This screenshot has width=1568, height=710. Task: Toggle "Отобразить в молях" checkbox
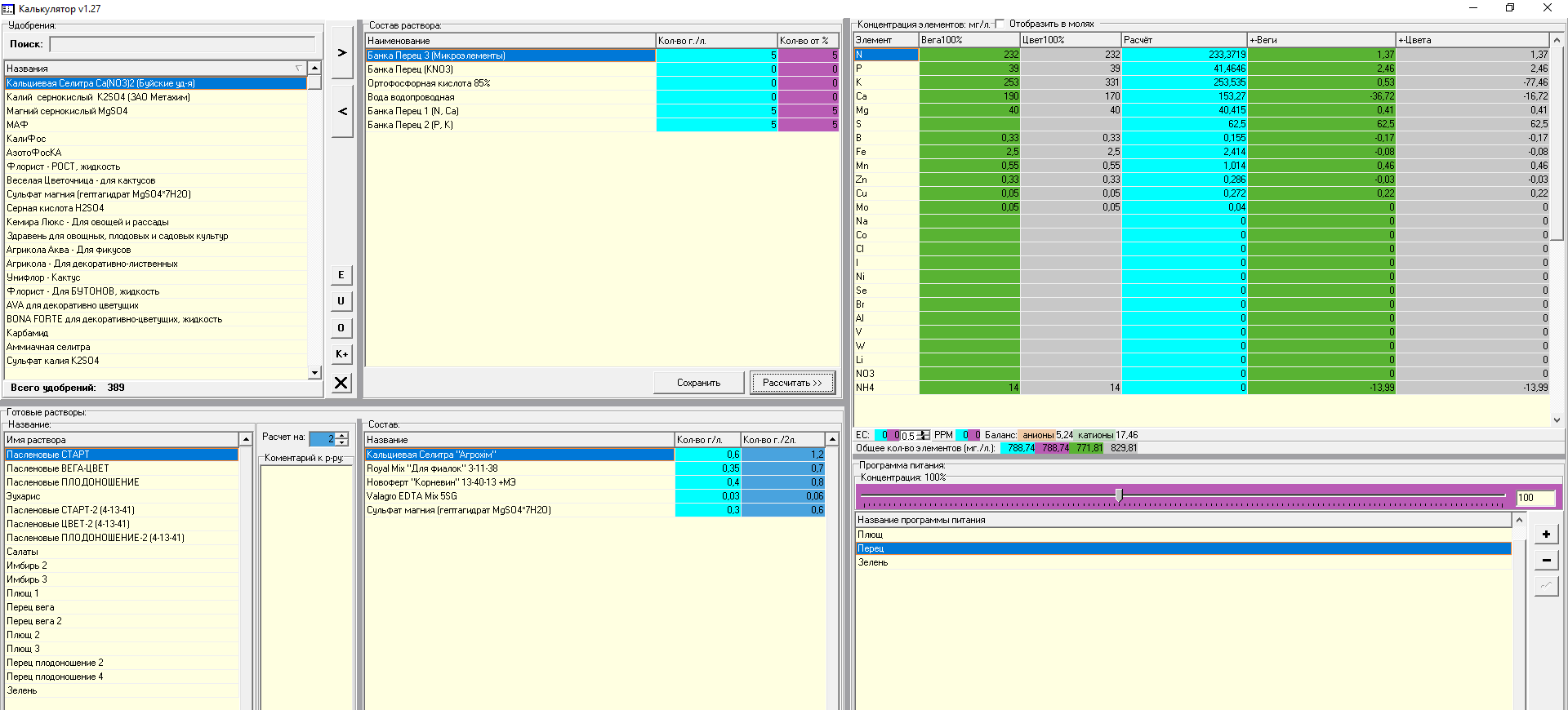(1000, 24)
